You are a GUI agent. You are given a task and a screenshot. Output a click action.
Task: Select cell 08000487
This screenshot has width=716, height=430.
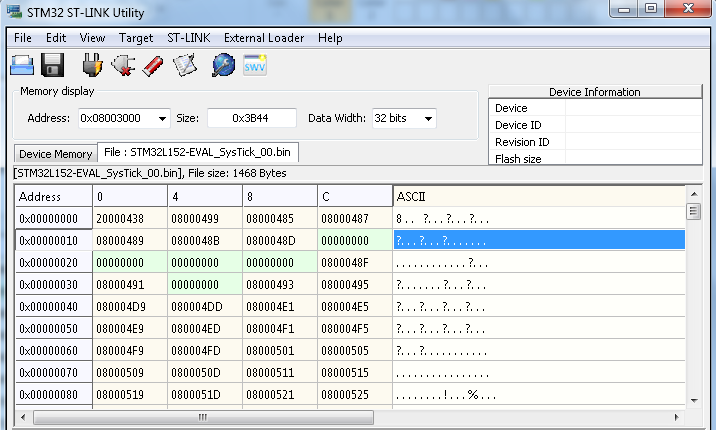click(x=355, y=219)
